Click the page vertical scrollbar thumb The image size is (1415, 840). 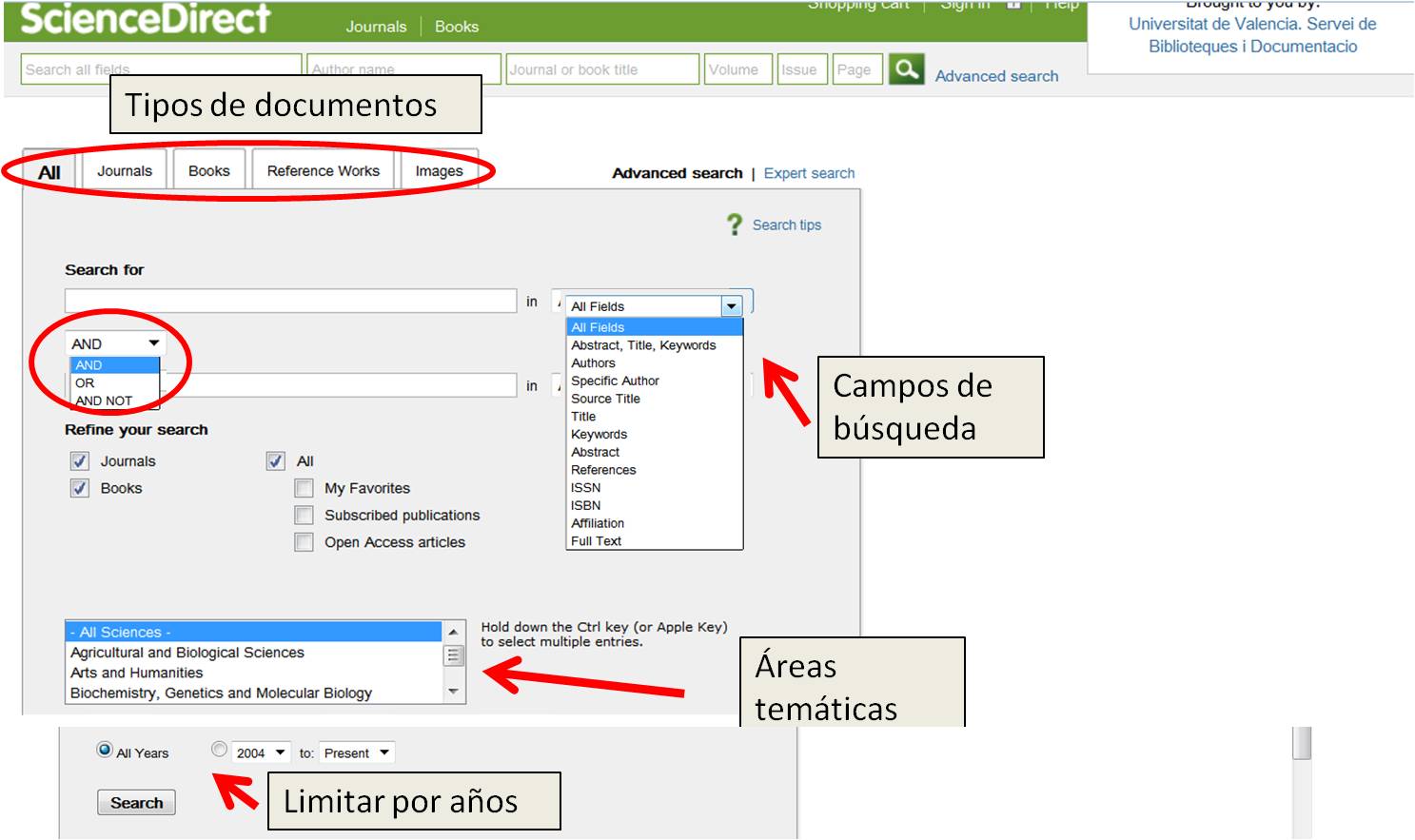point(1302,743)
